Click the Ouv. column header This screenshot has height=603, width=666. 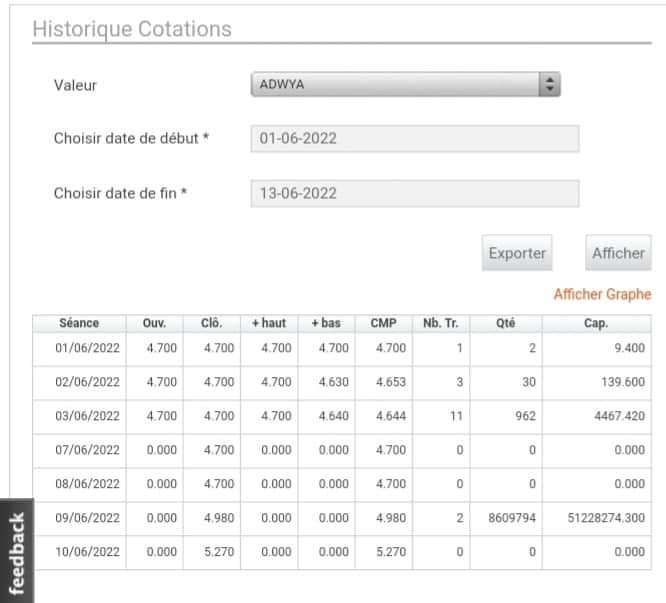tap(155, 324)
